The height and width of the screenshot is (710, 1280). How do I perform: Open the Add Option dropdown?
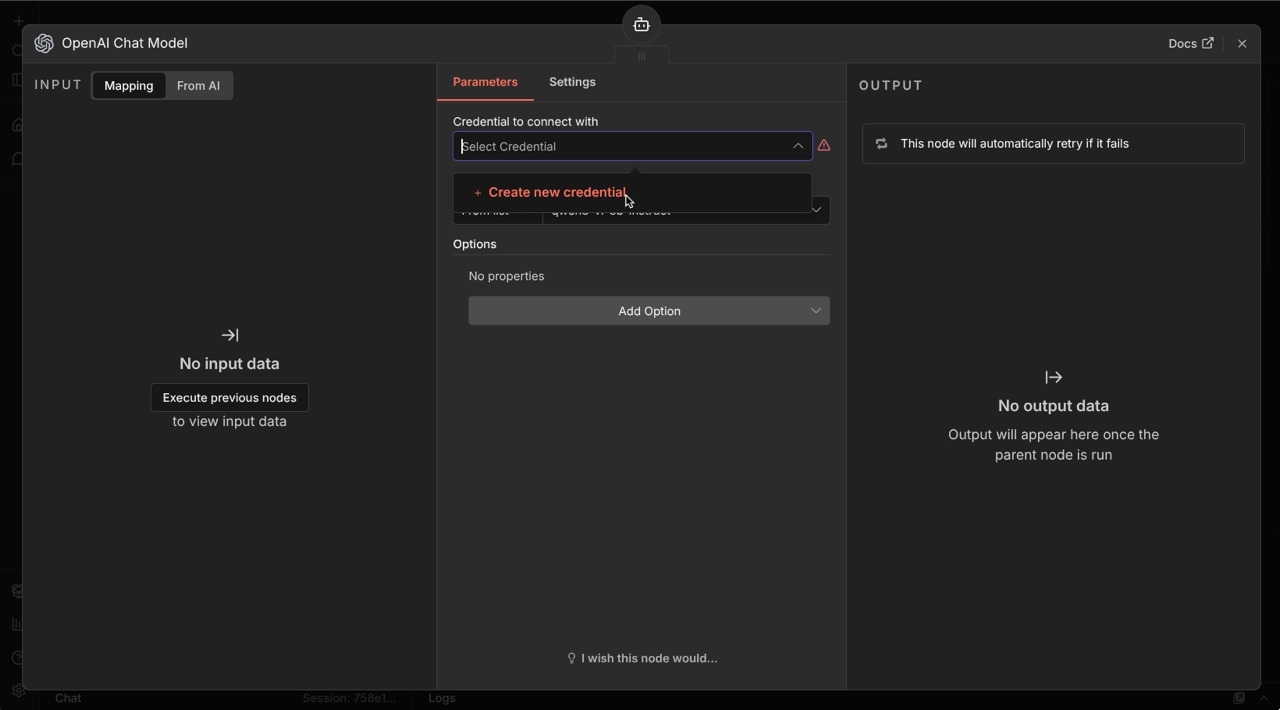coord(649,311)
